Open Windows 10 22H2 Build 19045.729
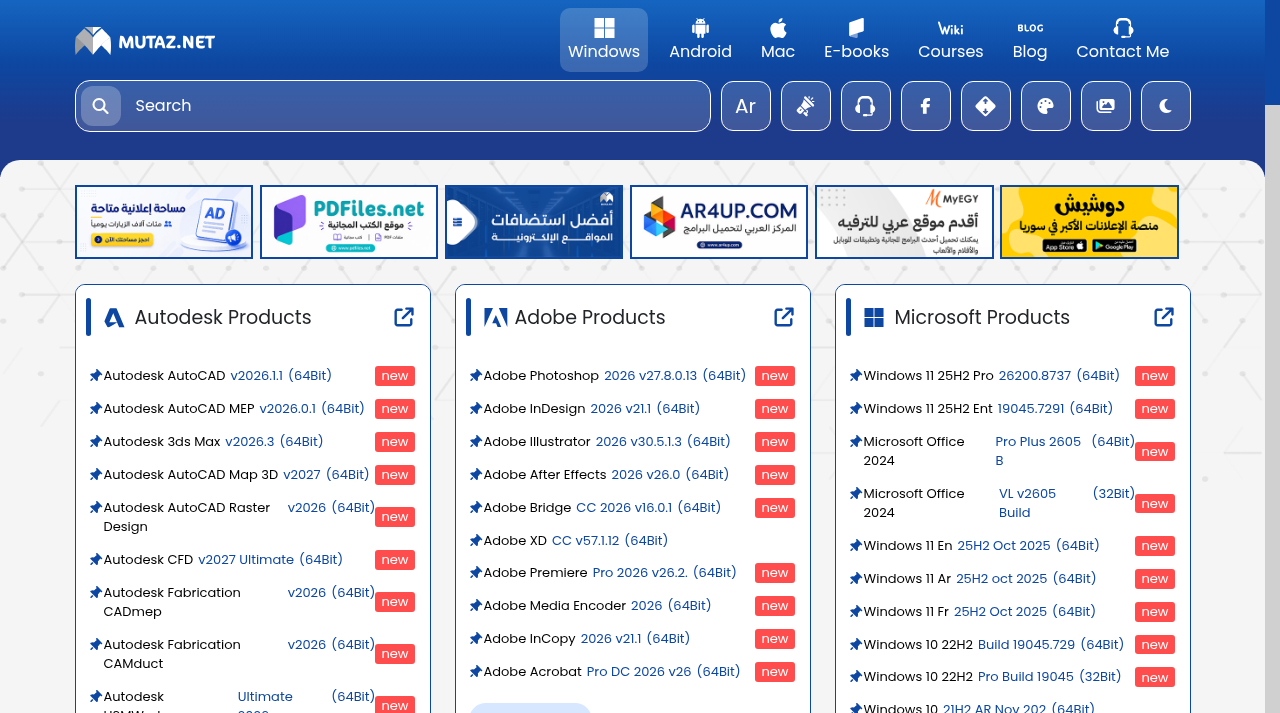 coord(993,645)
